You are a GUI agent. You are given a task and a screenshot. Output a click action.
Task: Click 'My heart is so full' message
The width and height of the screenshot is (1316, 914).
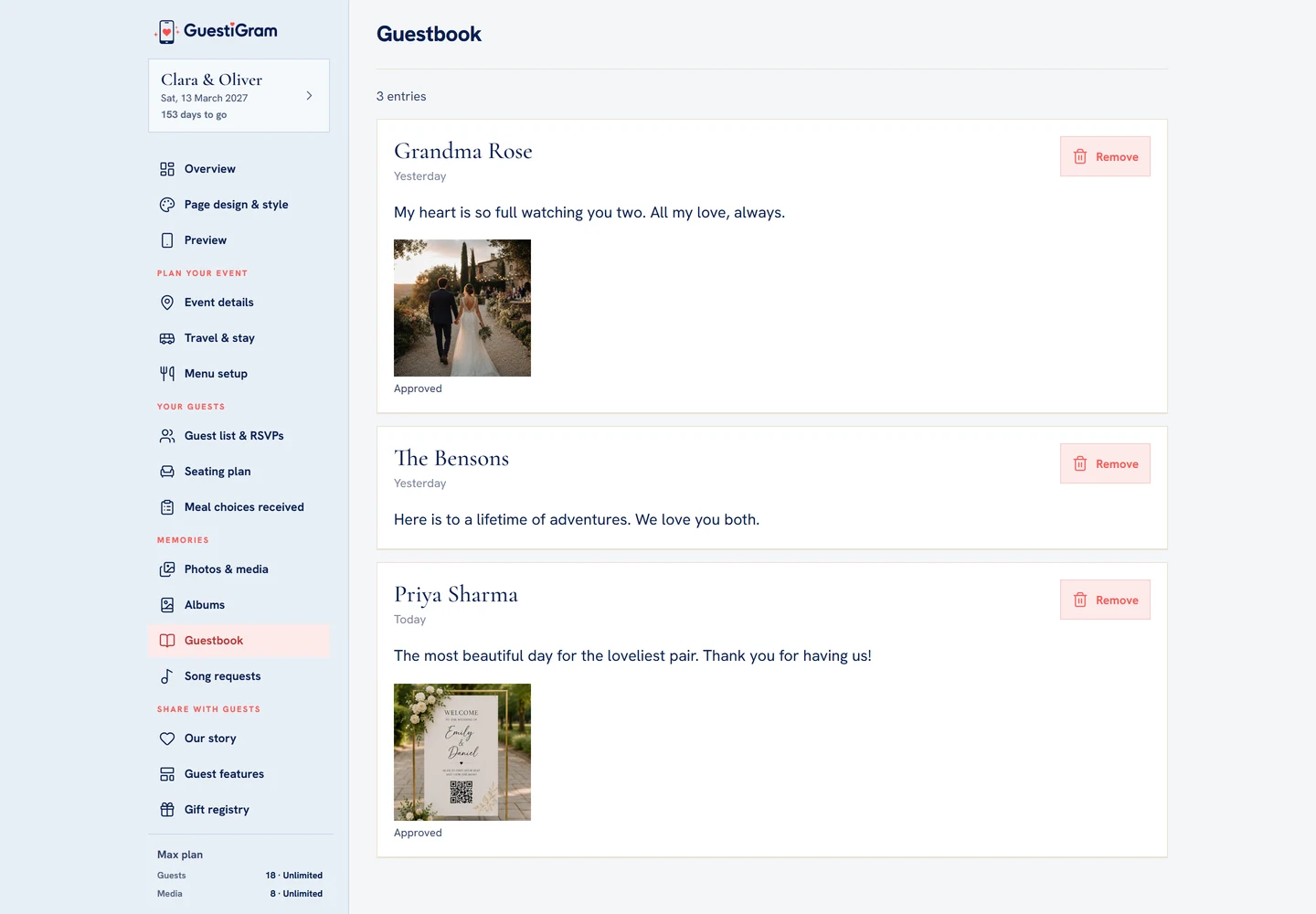click(589, 213)
